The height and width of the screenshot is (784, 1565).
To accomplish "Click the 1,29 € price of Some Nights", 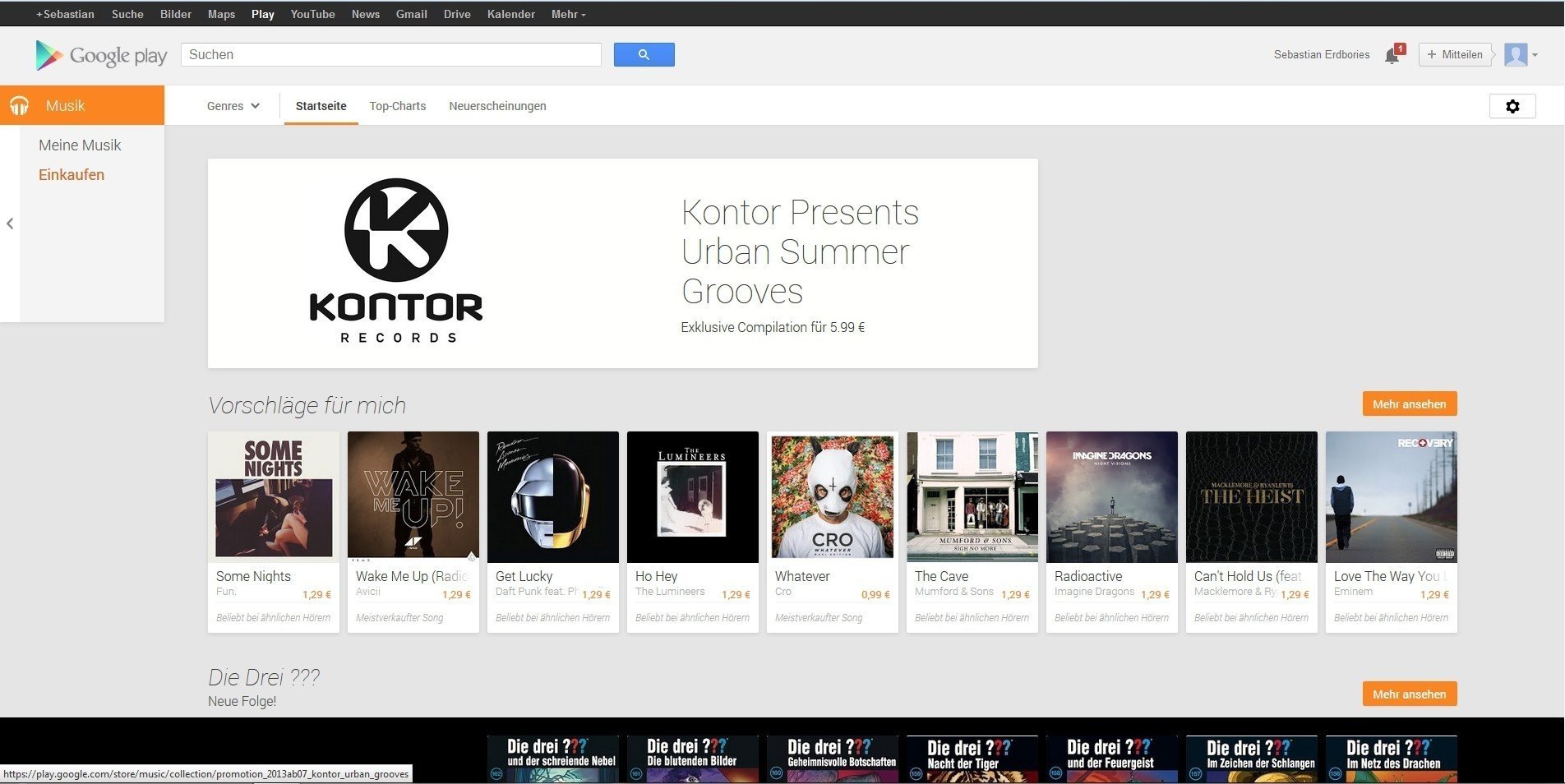I will (x=316, y=595).
